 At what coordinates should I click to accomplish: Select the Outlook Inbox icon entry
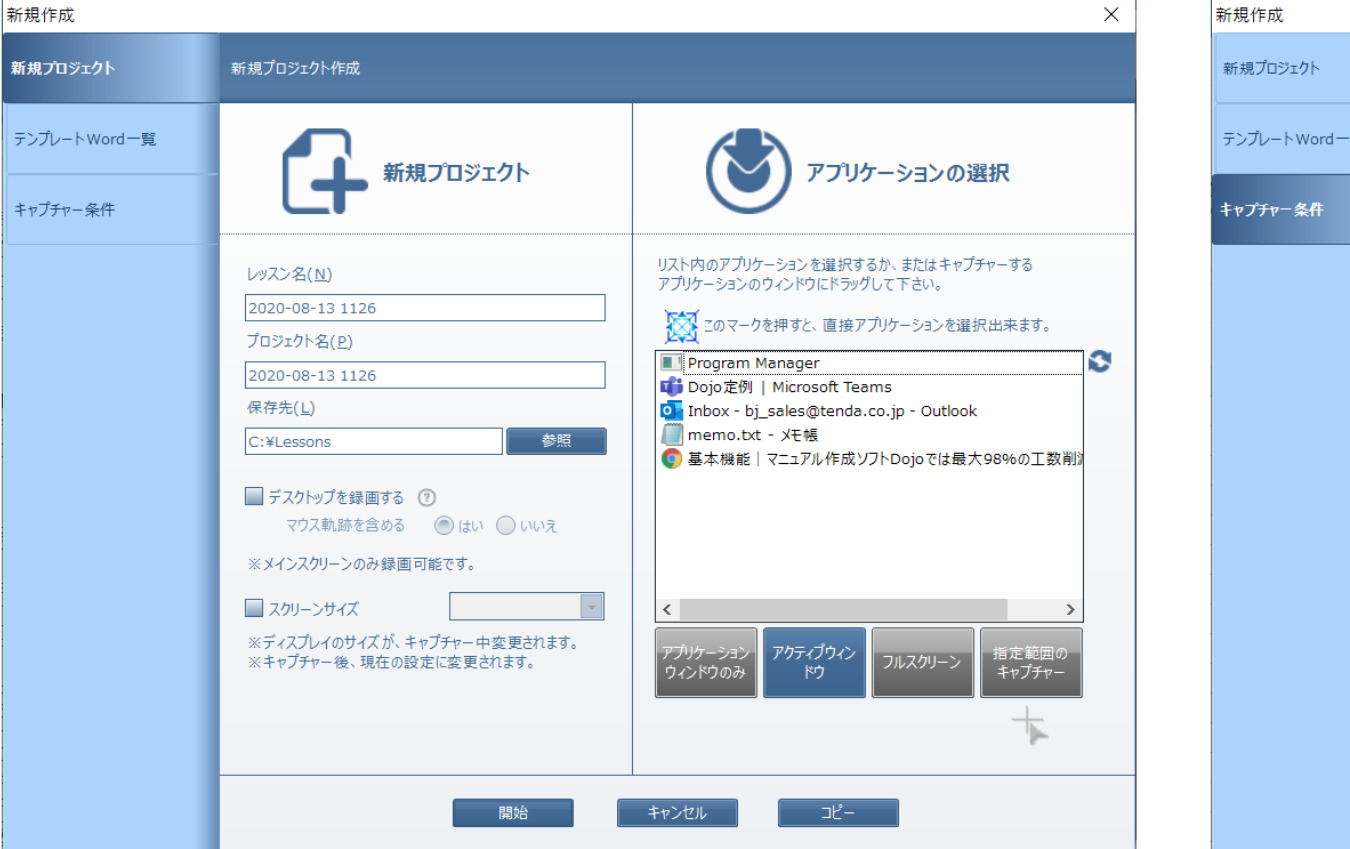671,411
